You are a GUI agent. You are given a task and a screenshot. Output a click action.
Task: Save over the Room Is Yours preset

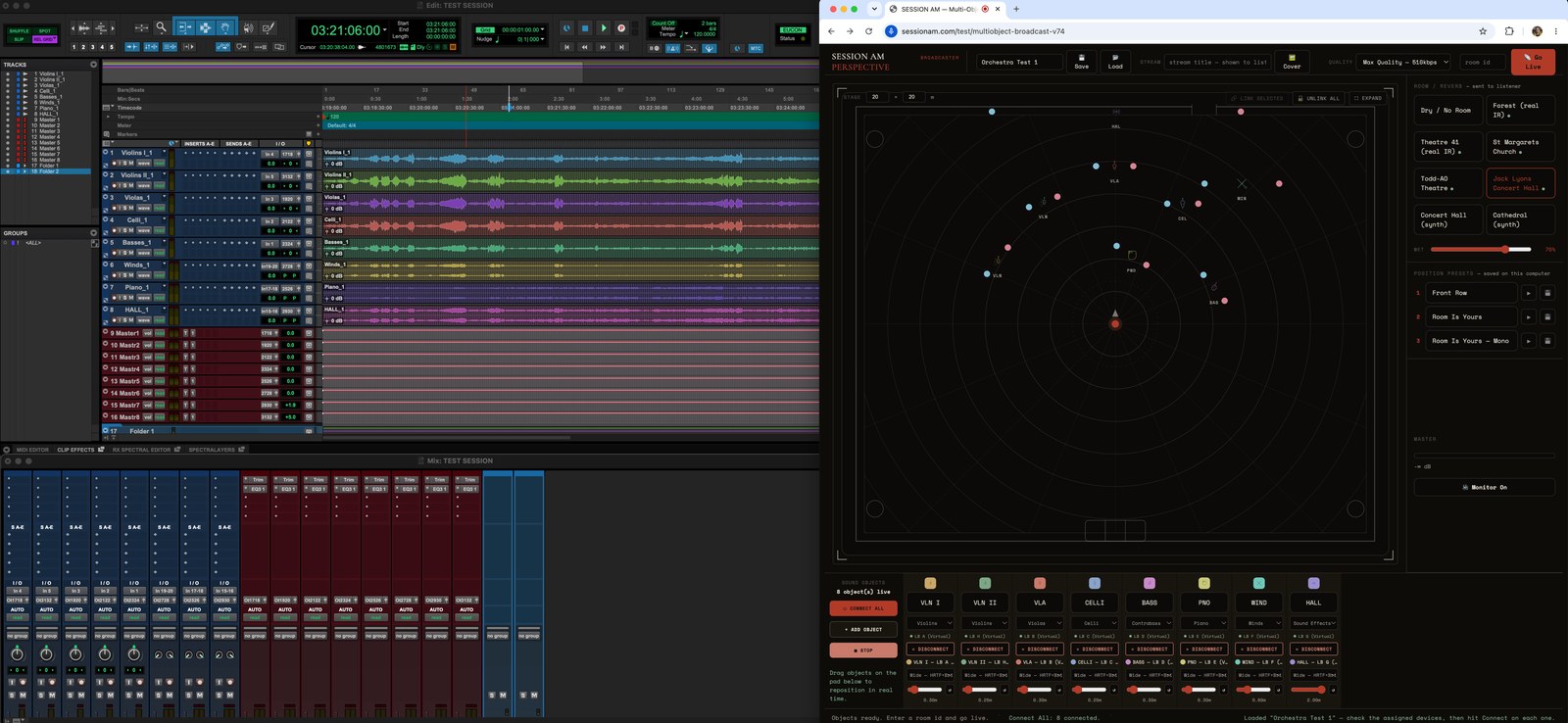point(1547,316)
